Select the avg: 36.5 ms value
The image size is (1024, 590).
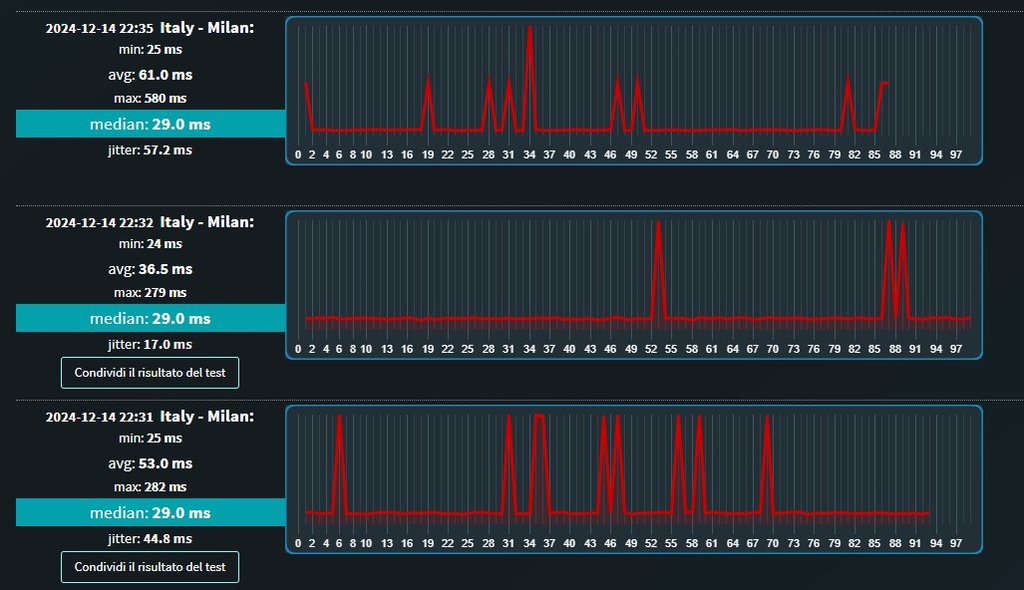tap(150, 269)
